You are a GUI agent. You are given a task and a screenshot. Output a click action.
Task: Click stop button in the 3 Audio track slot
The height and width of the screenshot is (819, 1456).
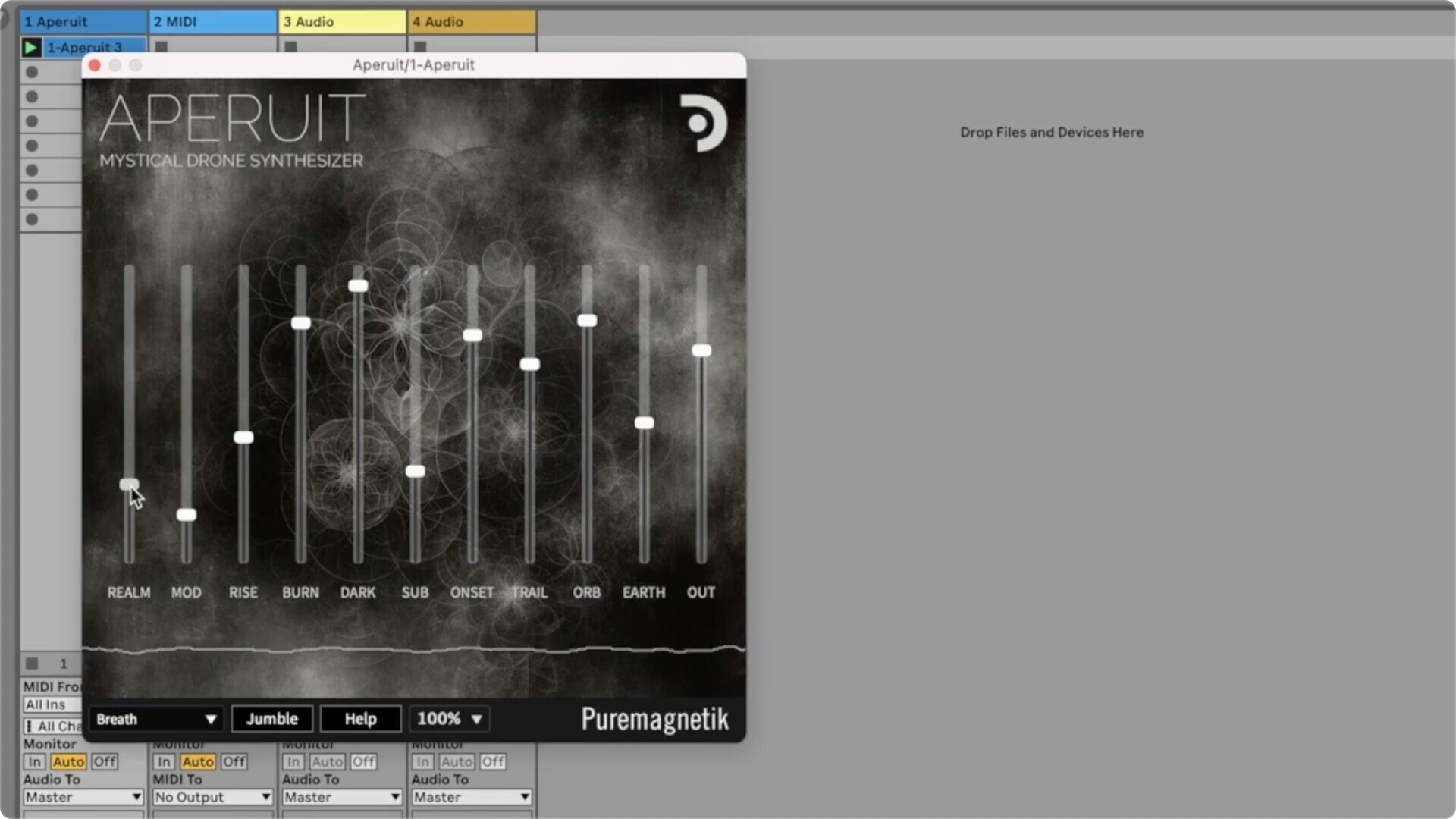tap(291, 47)
